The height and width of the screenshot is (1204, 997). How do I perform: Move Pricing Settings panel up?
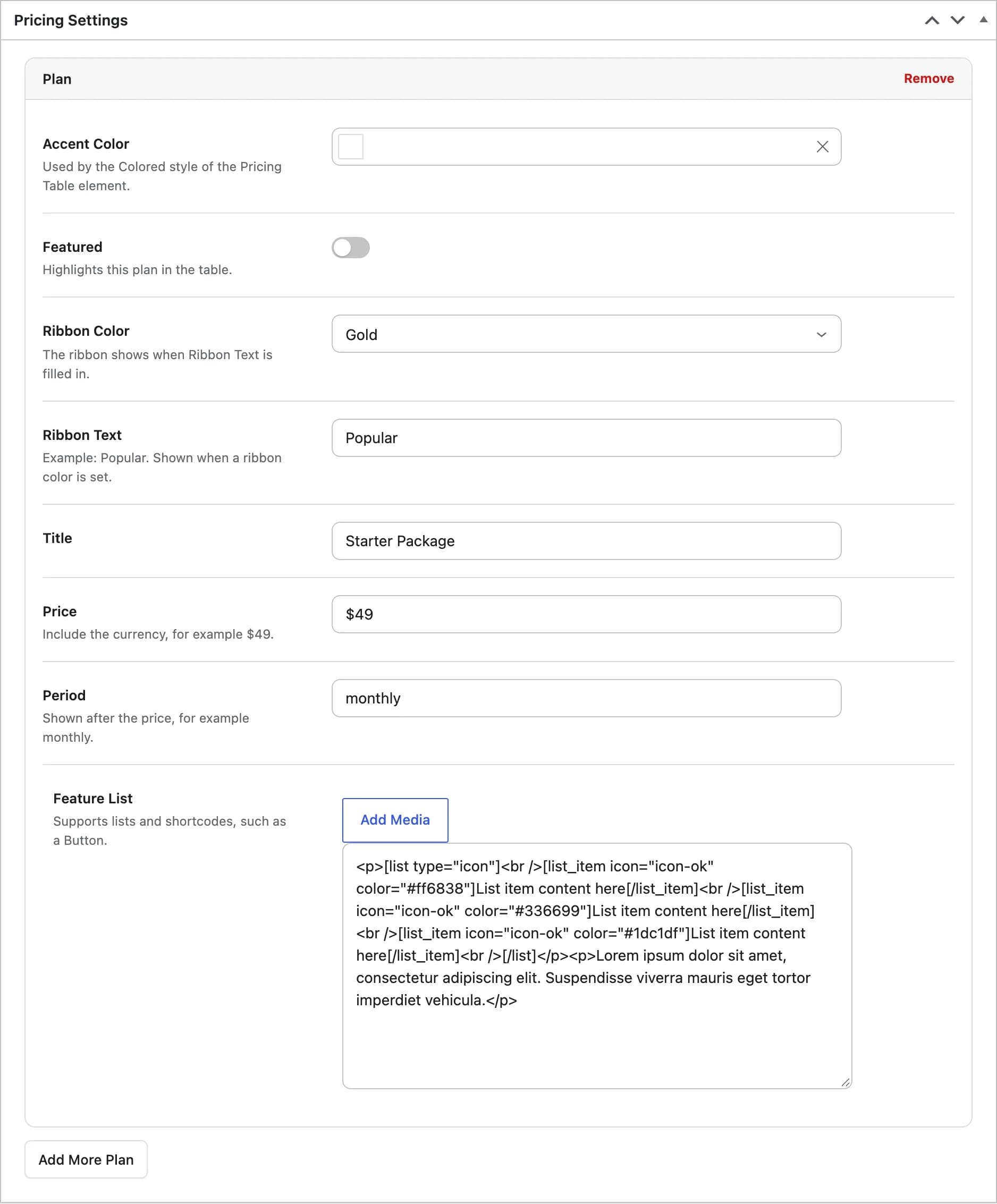932,21
